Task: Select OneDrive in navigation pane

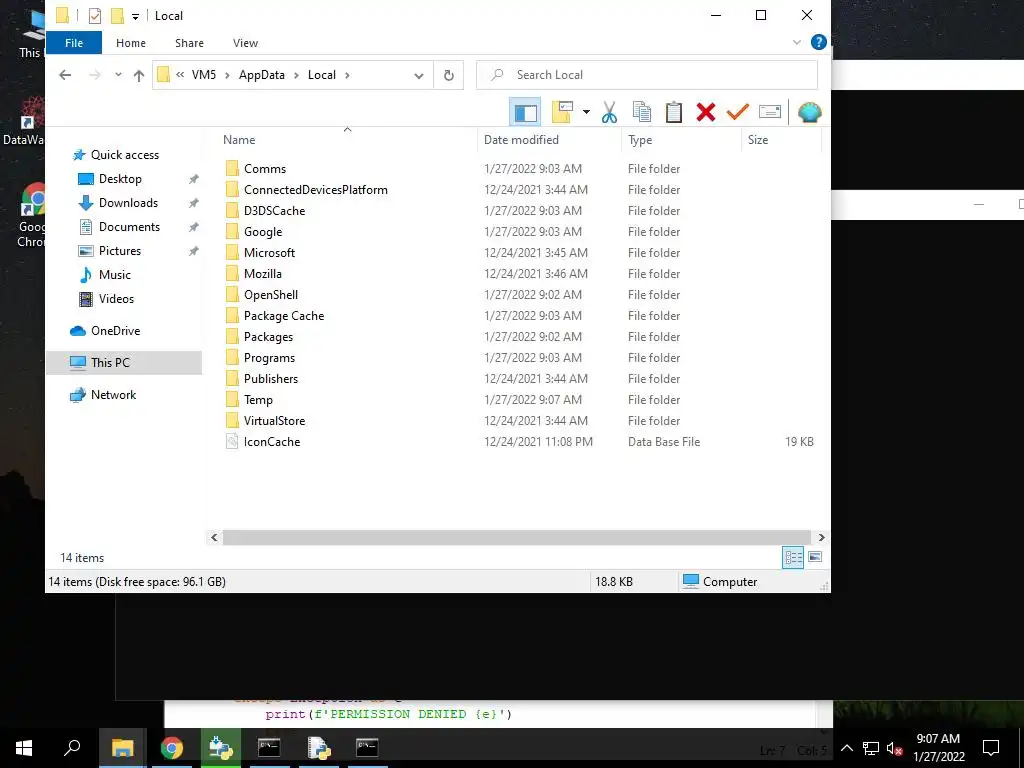Action: pyautogui.click(x=116, y=331)
